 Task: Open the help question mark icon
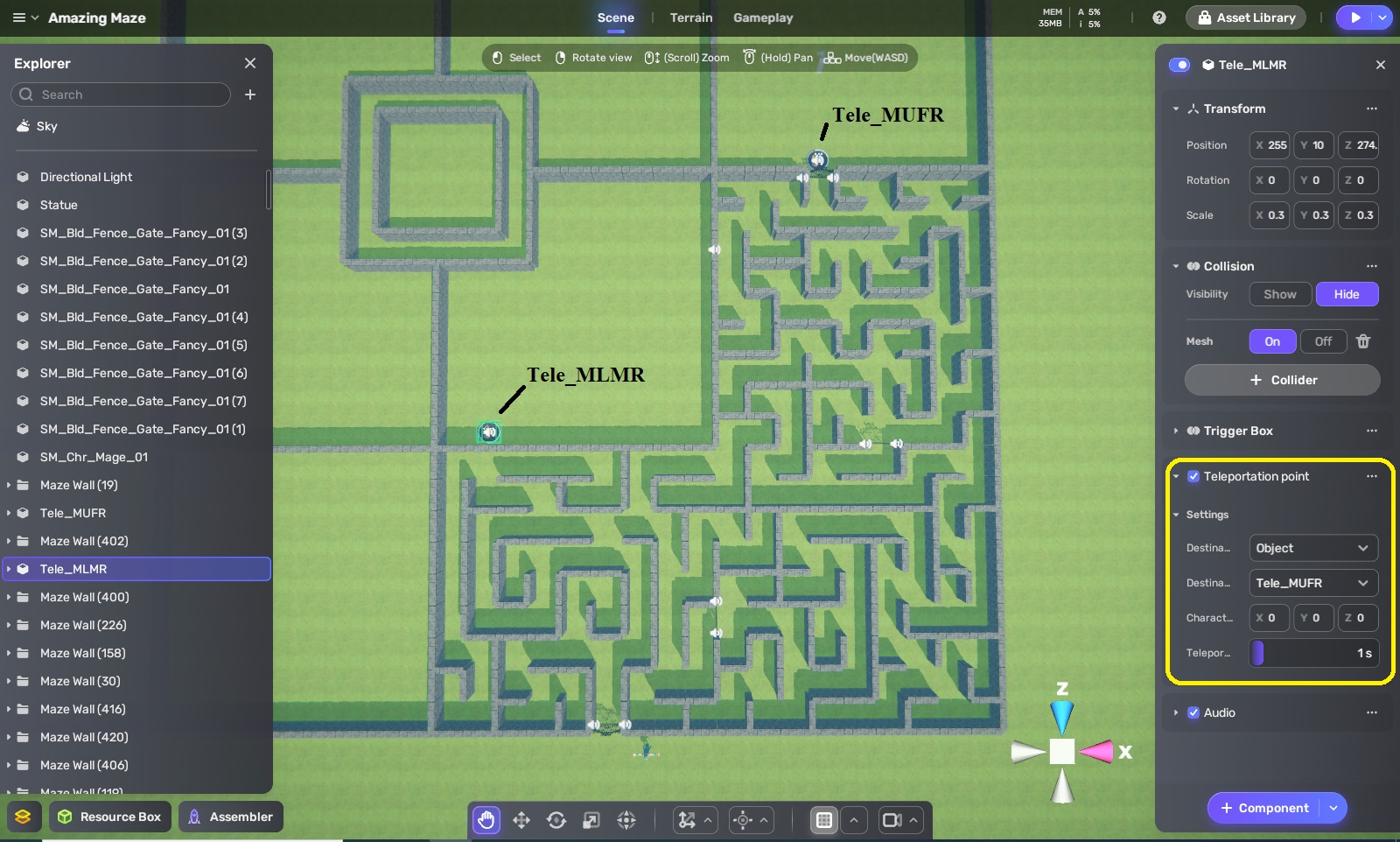[1159, 18]
